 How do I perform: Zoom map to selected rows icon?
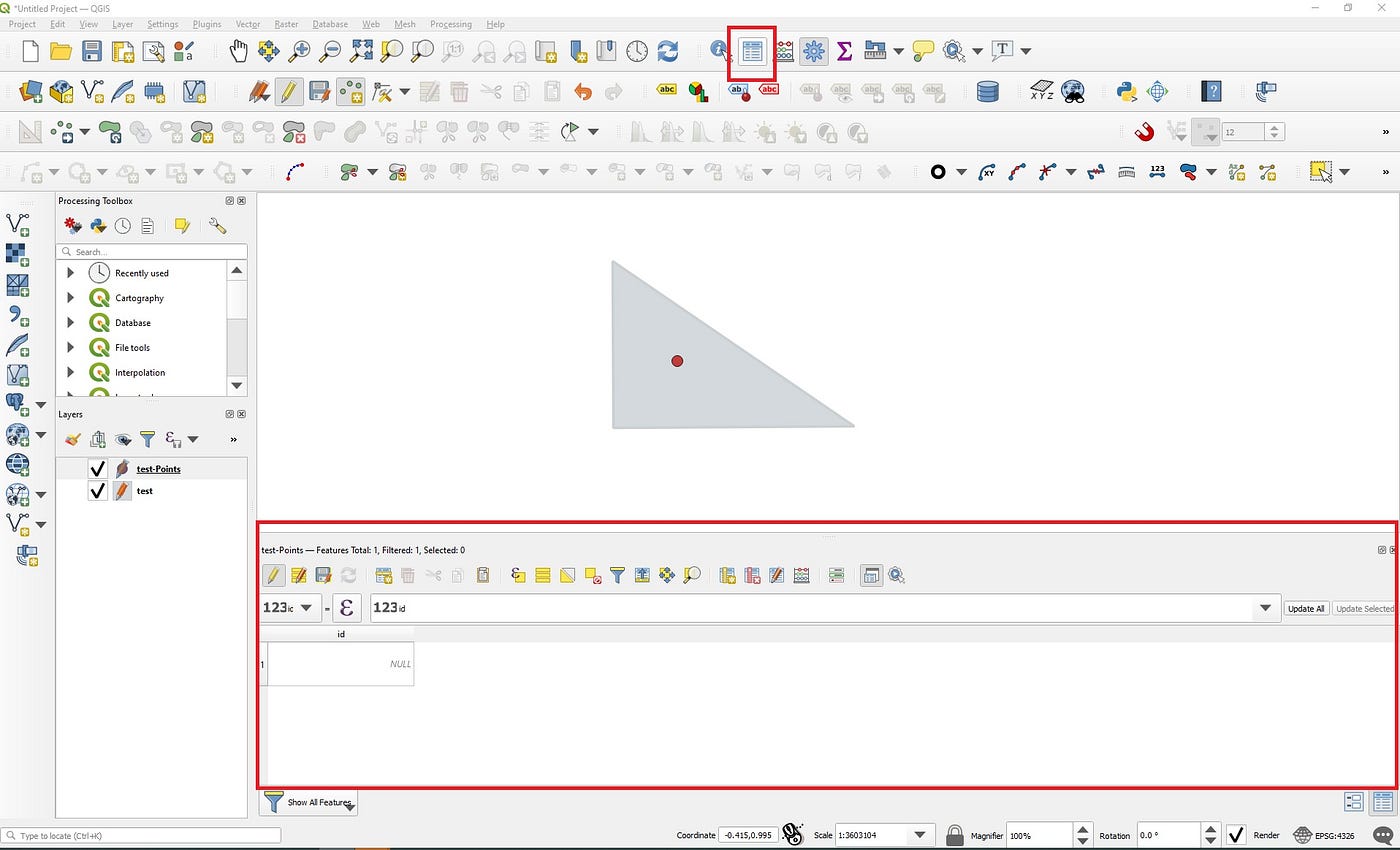click(x=692, y=575)
